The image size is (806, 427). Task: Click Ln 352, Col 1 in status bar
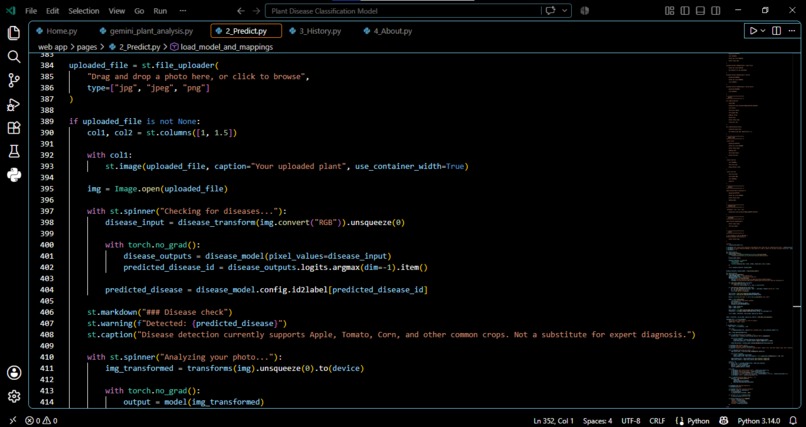pyautogui.click(x=553, y=421)
